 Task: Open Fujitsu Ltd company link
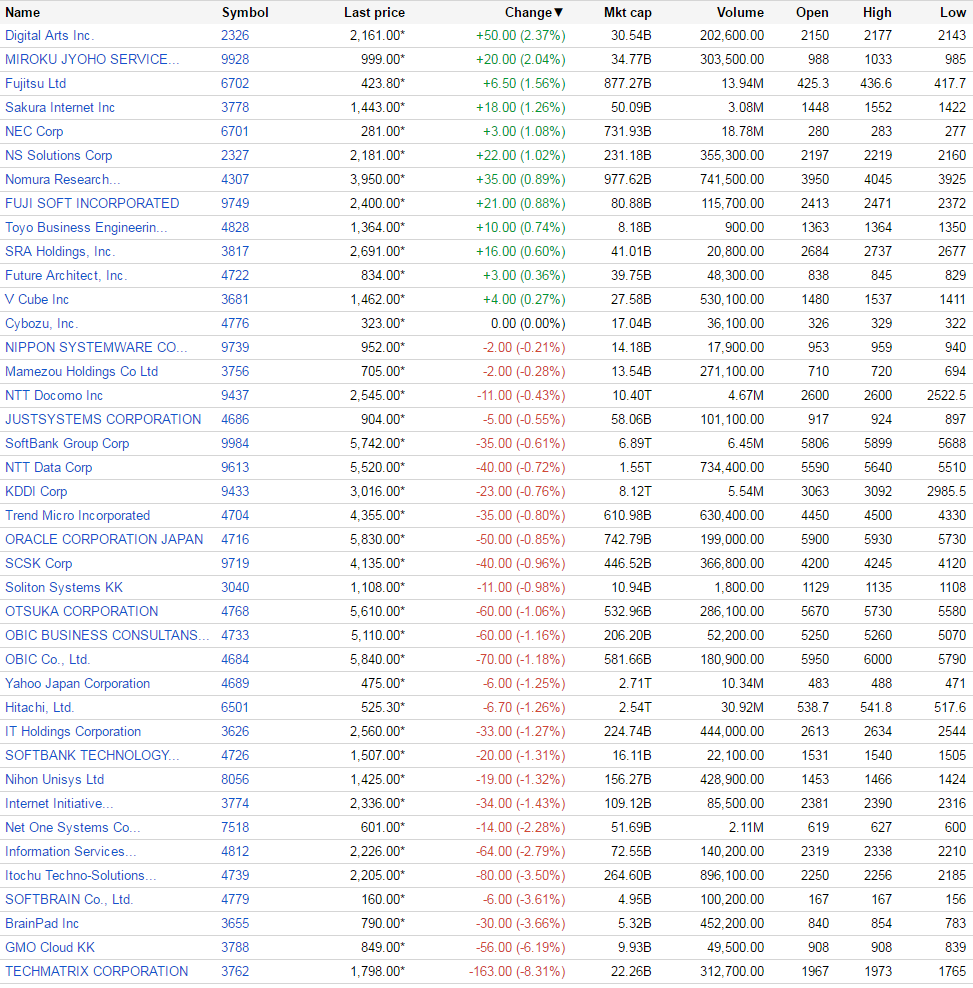pos(35,83)
